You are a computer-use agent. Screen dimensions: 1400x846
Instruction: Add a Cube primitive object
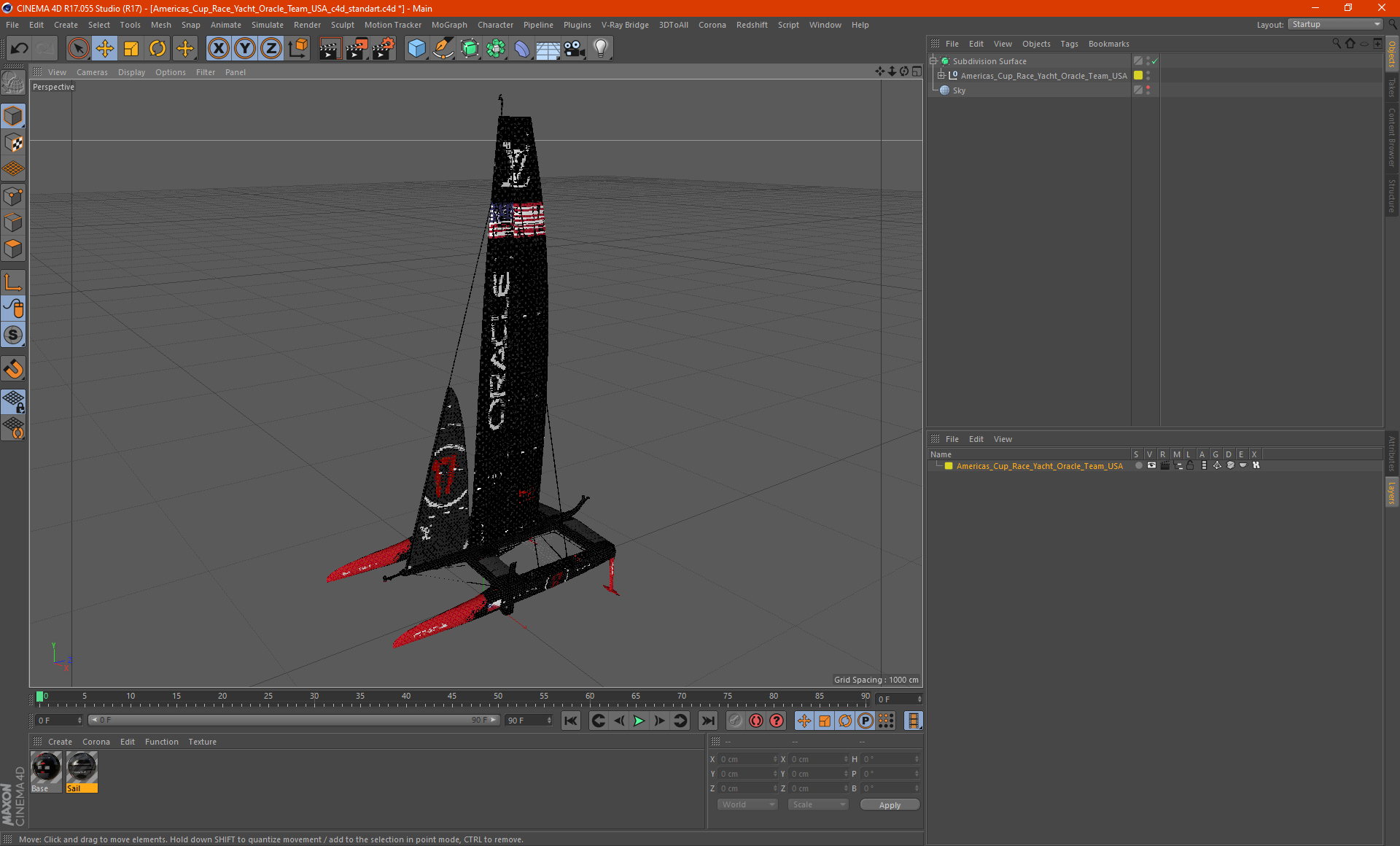(x=416, y=49)
